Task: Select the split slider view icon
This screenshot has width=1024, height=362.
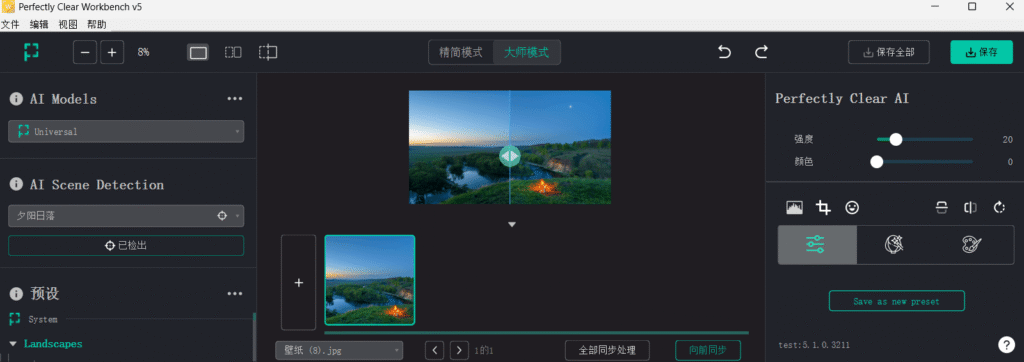Action: [268, 52]
